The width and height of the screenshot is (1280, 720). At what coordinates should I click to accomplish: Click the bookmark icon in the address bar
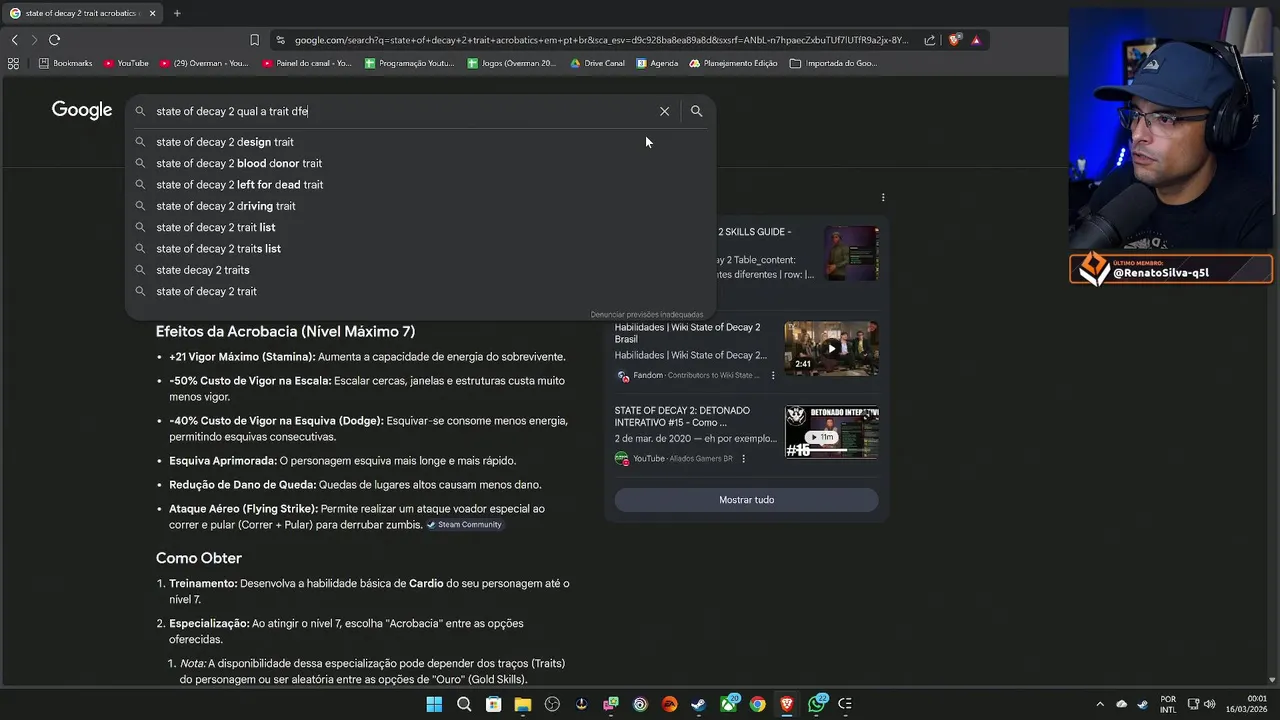tap(254, 40)
